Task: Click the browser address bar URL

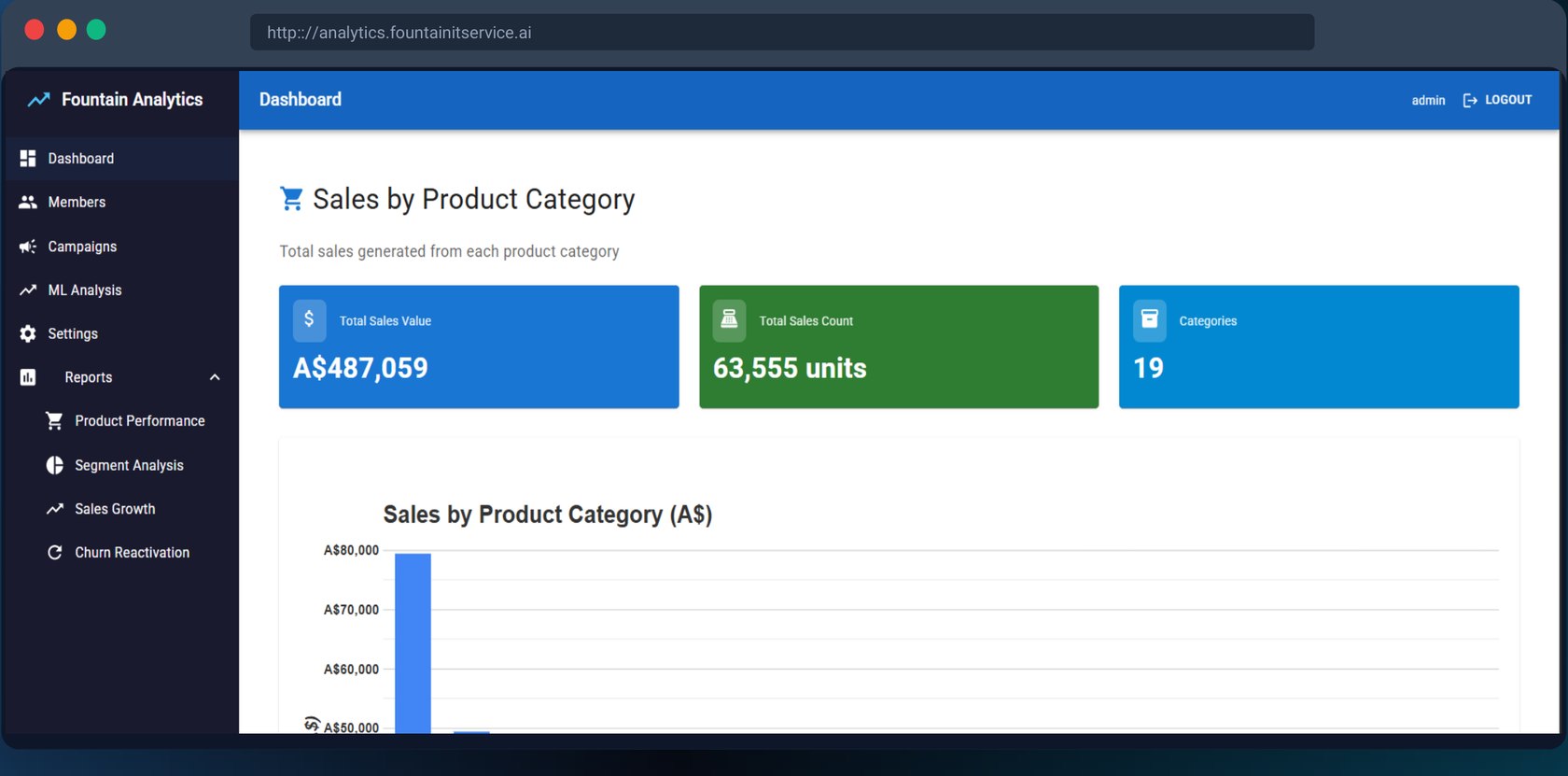Action: click(x=399, y=33)
